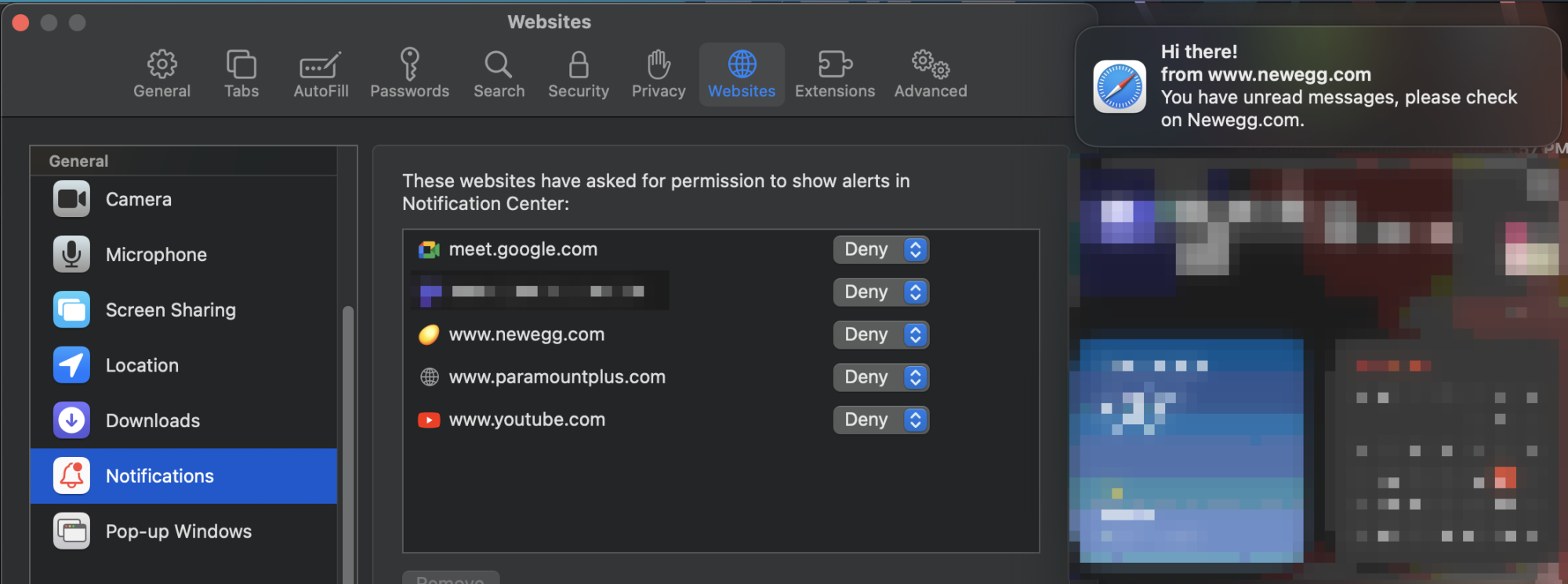
Task: Select the Websites preferences tab
Action: click(742, 74)
